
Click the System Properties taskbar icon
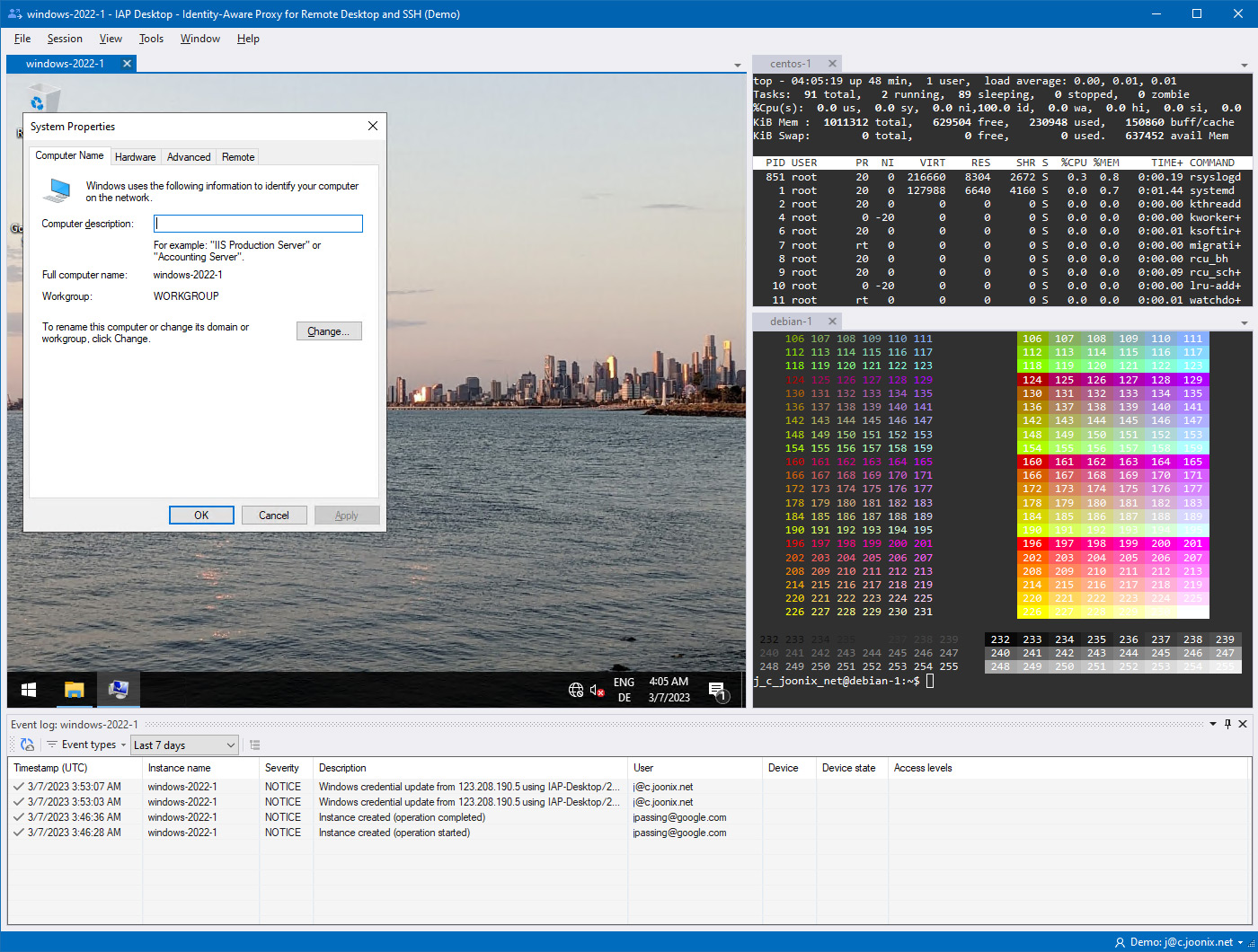(x=118, y=690)
